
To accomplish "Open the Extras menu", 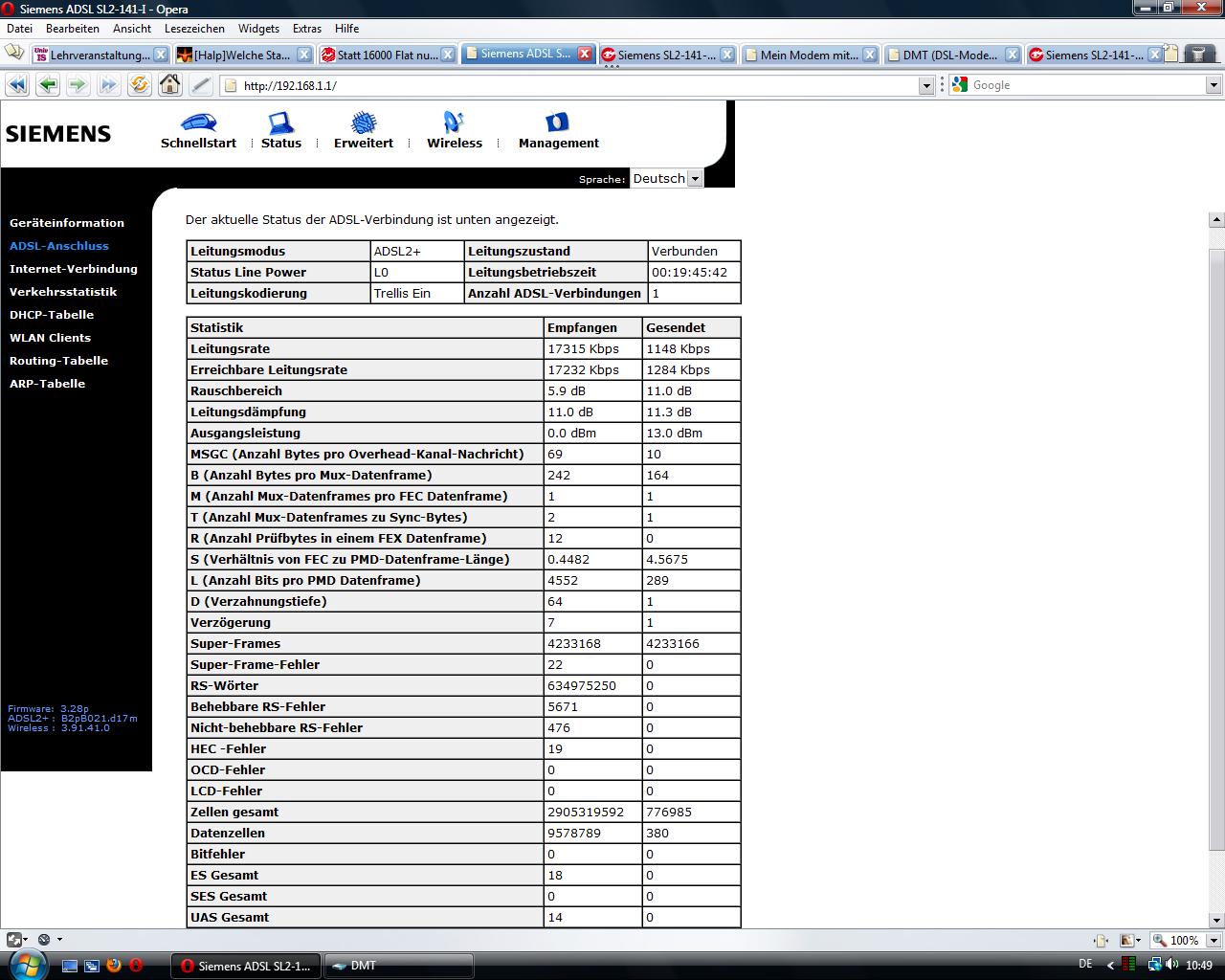I will click(x=306, y=29).
